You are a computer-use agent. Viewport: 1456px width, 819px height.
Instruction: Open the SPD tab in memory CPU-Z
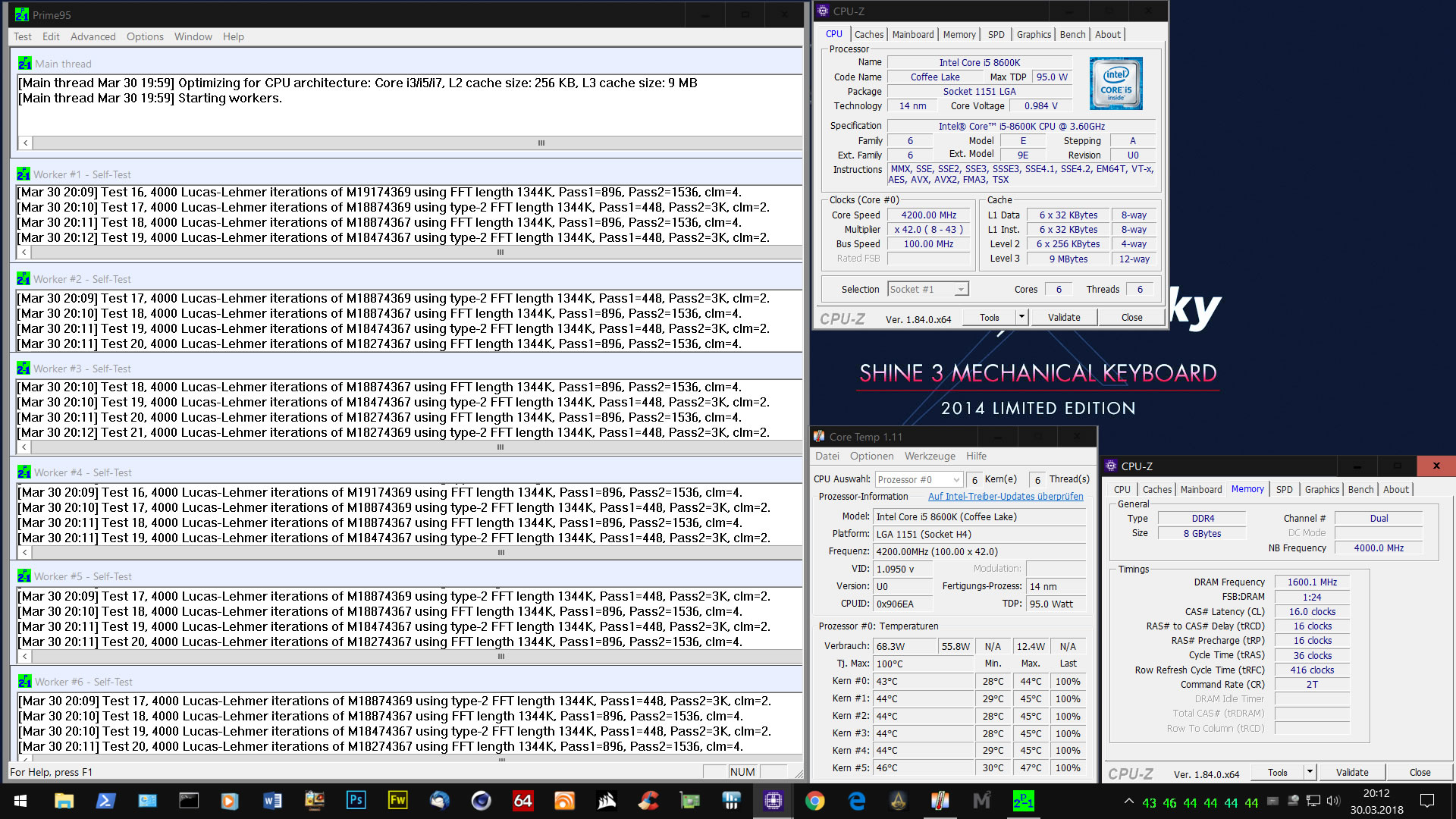point(1284,489)
